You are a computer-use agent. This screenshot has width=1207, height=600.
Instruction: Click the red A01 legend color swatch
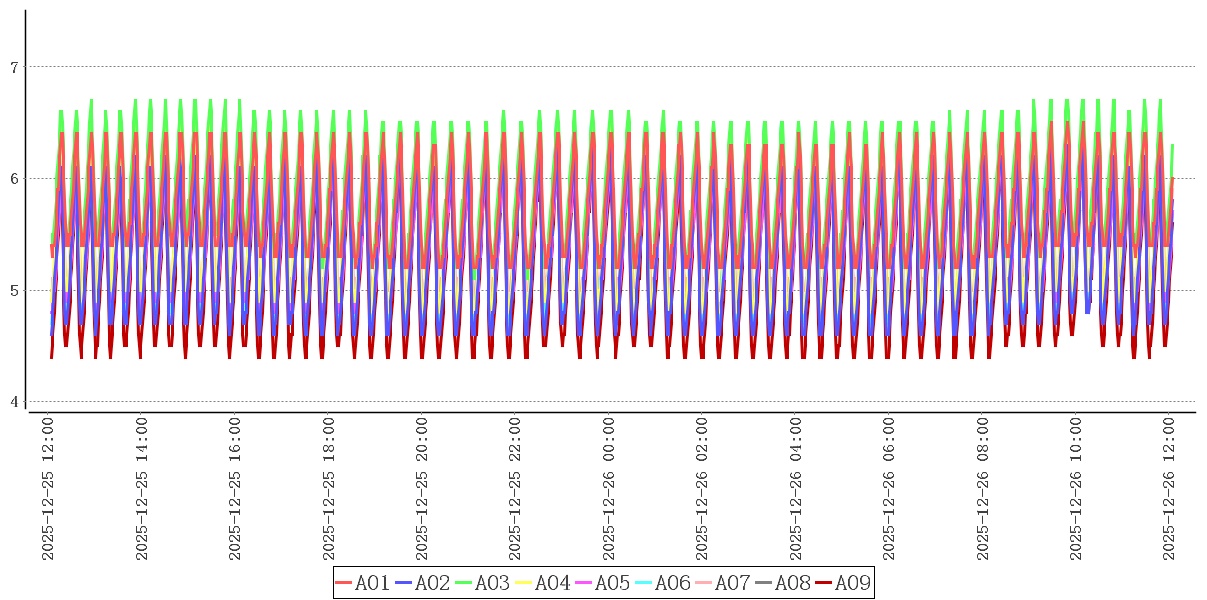pos(344,583)
